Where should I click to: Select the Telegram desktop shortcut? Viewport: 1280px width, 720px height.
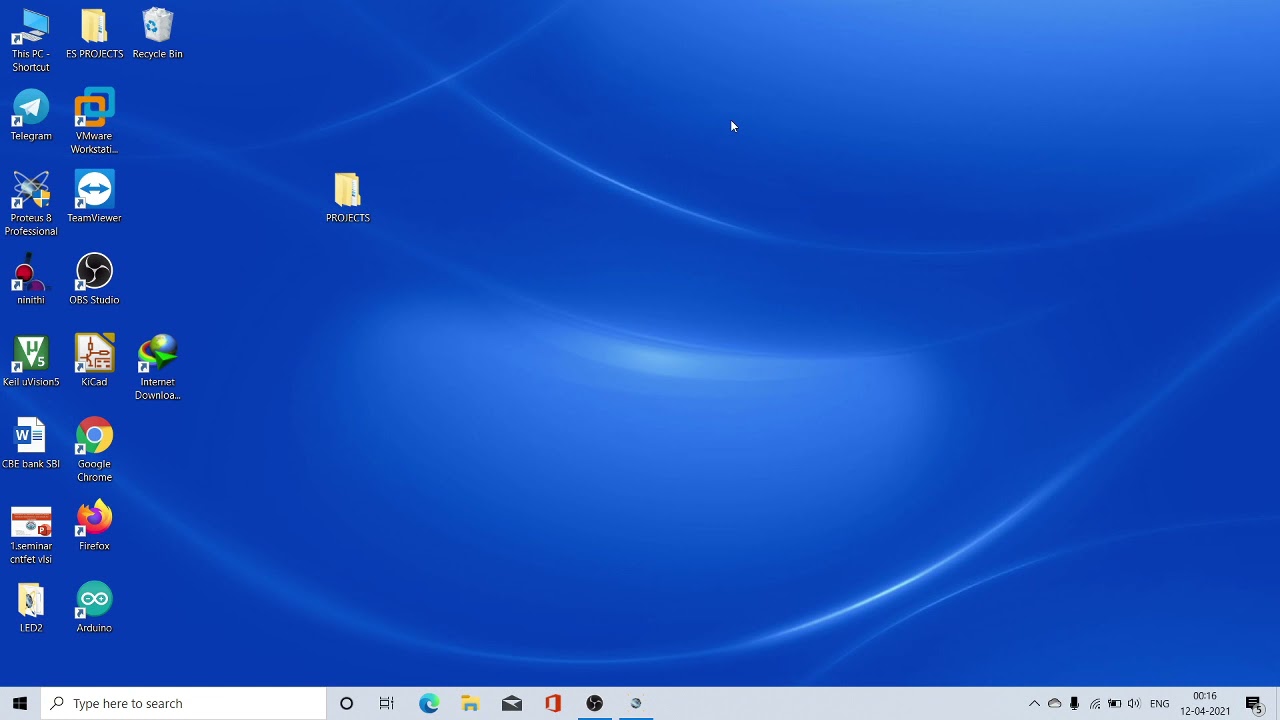point(31,116)
